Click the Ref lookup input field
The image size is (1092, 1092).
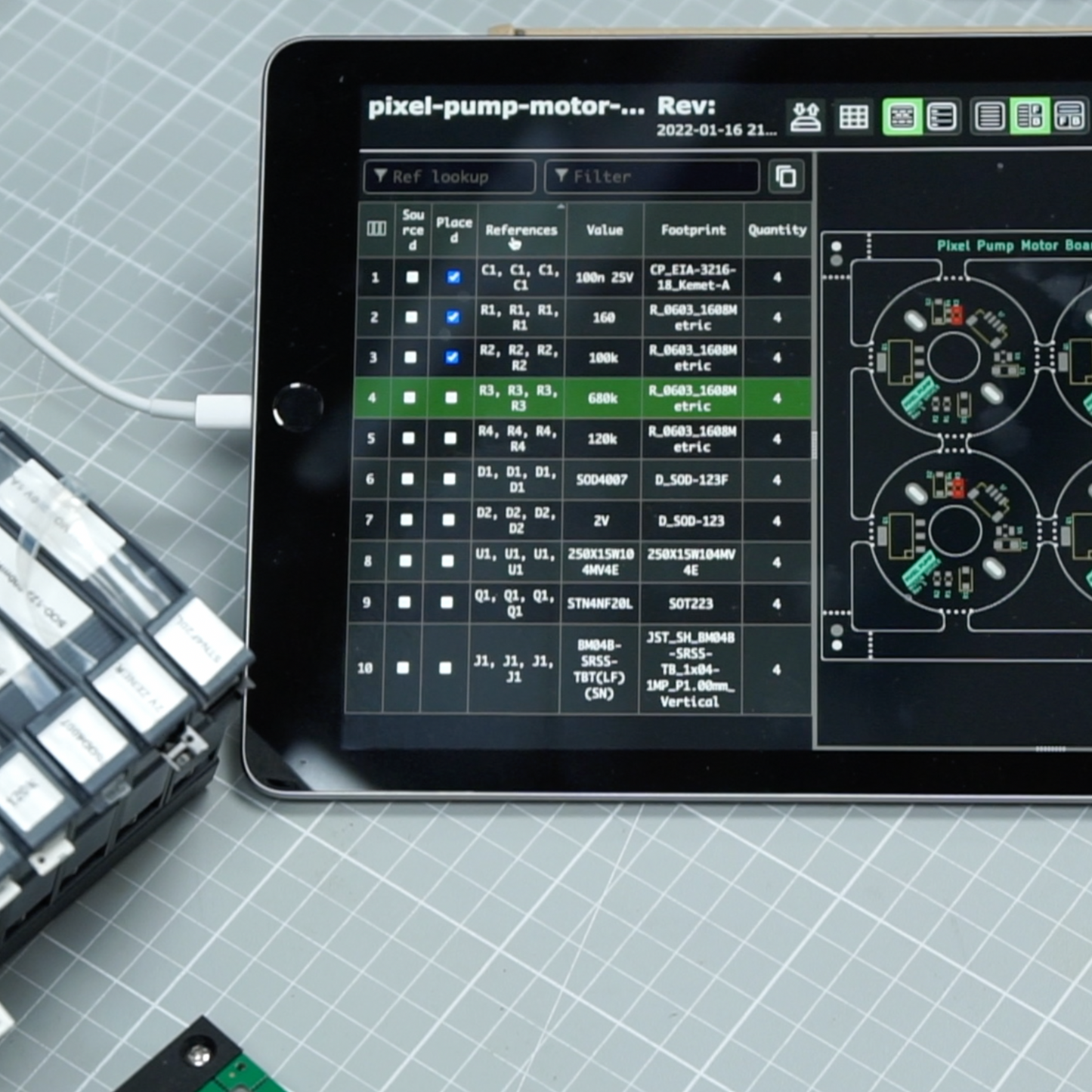tap(450, 177)
